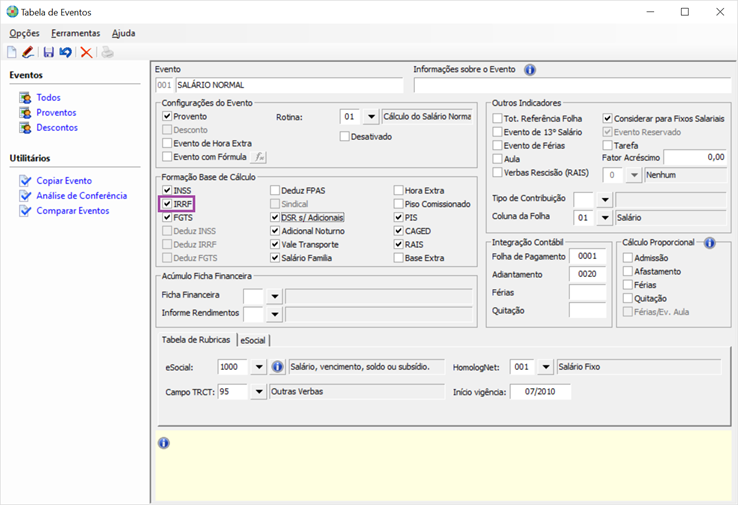Click the Edit pencil toolbar icon

(x=28, y=52)
